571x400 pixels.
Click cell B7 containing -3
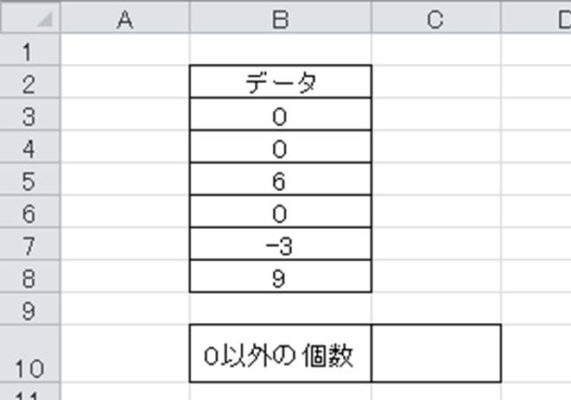(280, 244)
